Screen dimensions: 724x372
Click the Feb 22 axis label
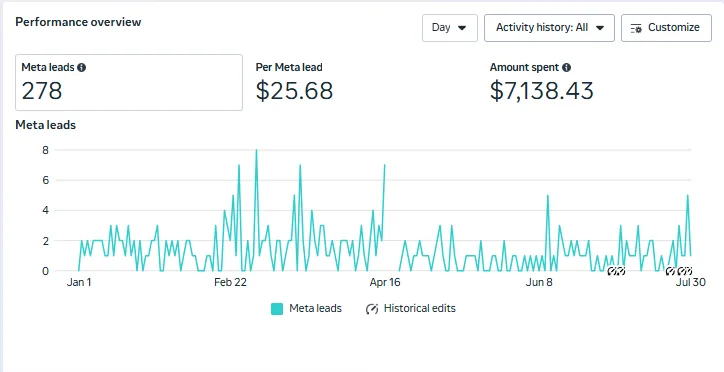(x=230, y=282)
